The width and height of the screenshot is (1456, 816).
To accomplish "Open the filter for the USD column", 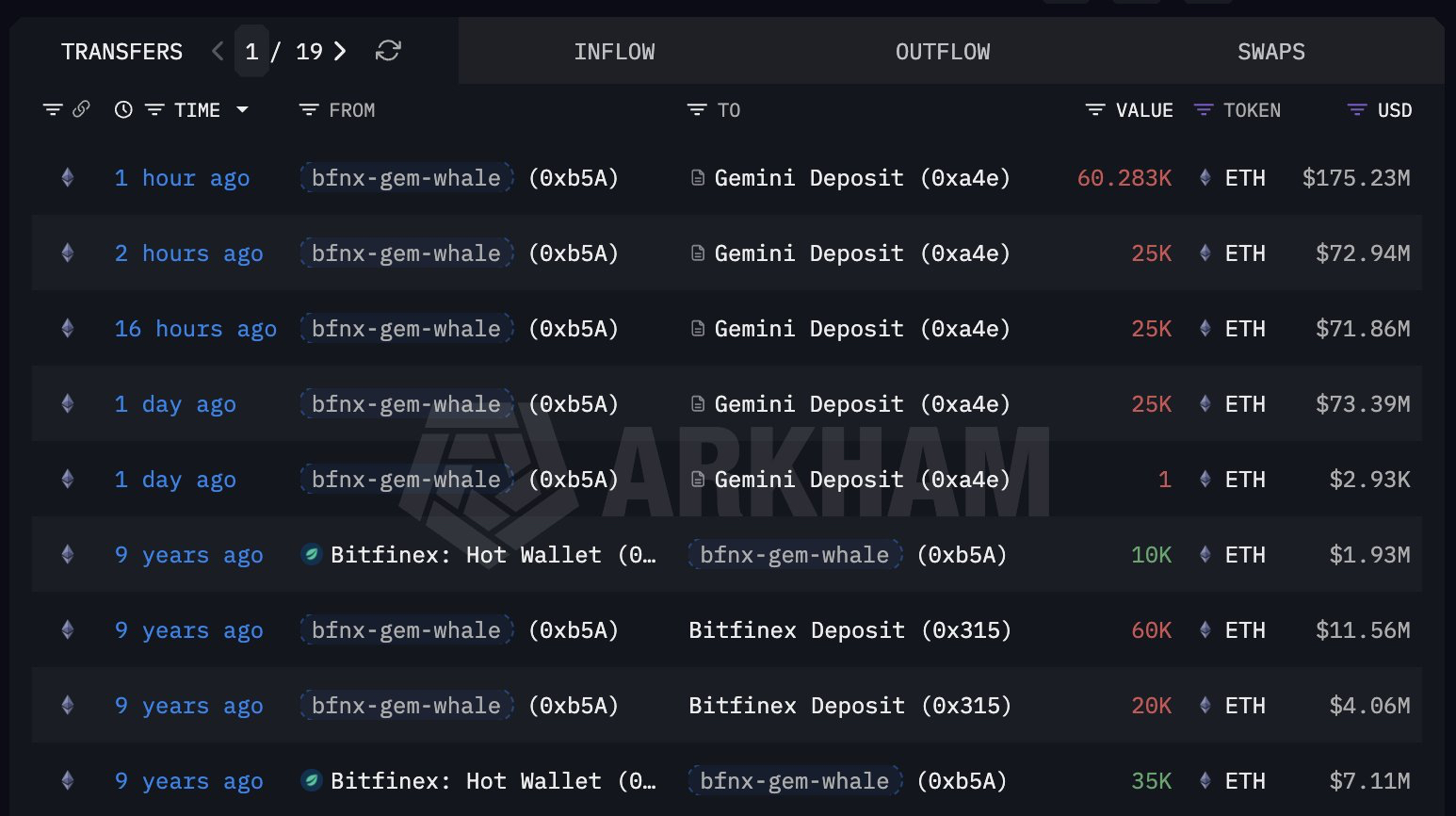I will (1355, 109).
